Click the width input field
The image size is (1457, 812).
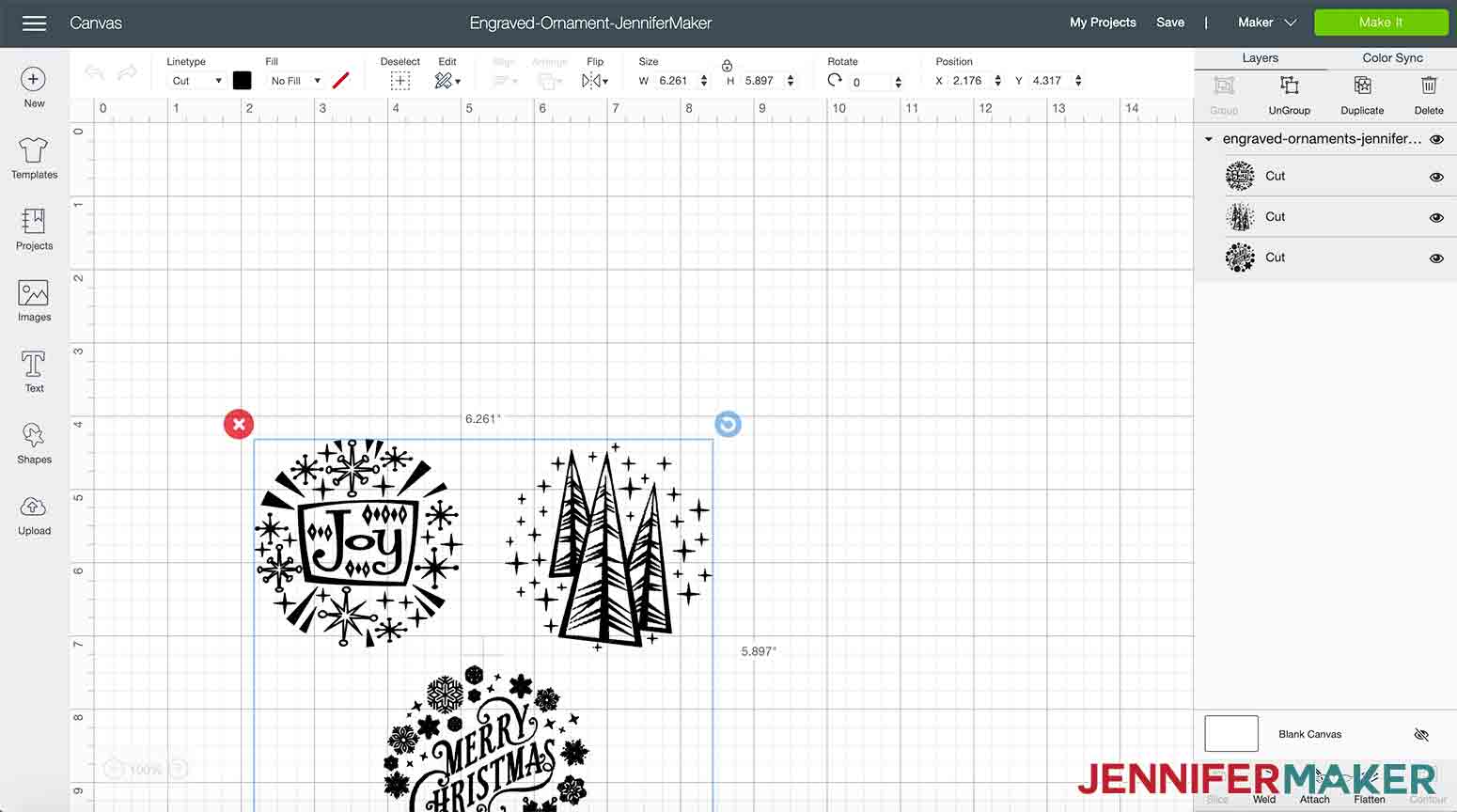[675, 81]
